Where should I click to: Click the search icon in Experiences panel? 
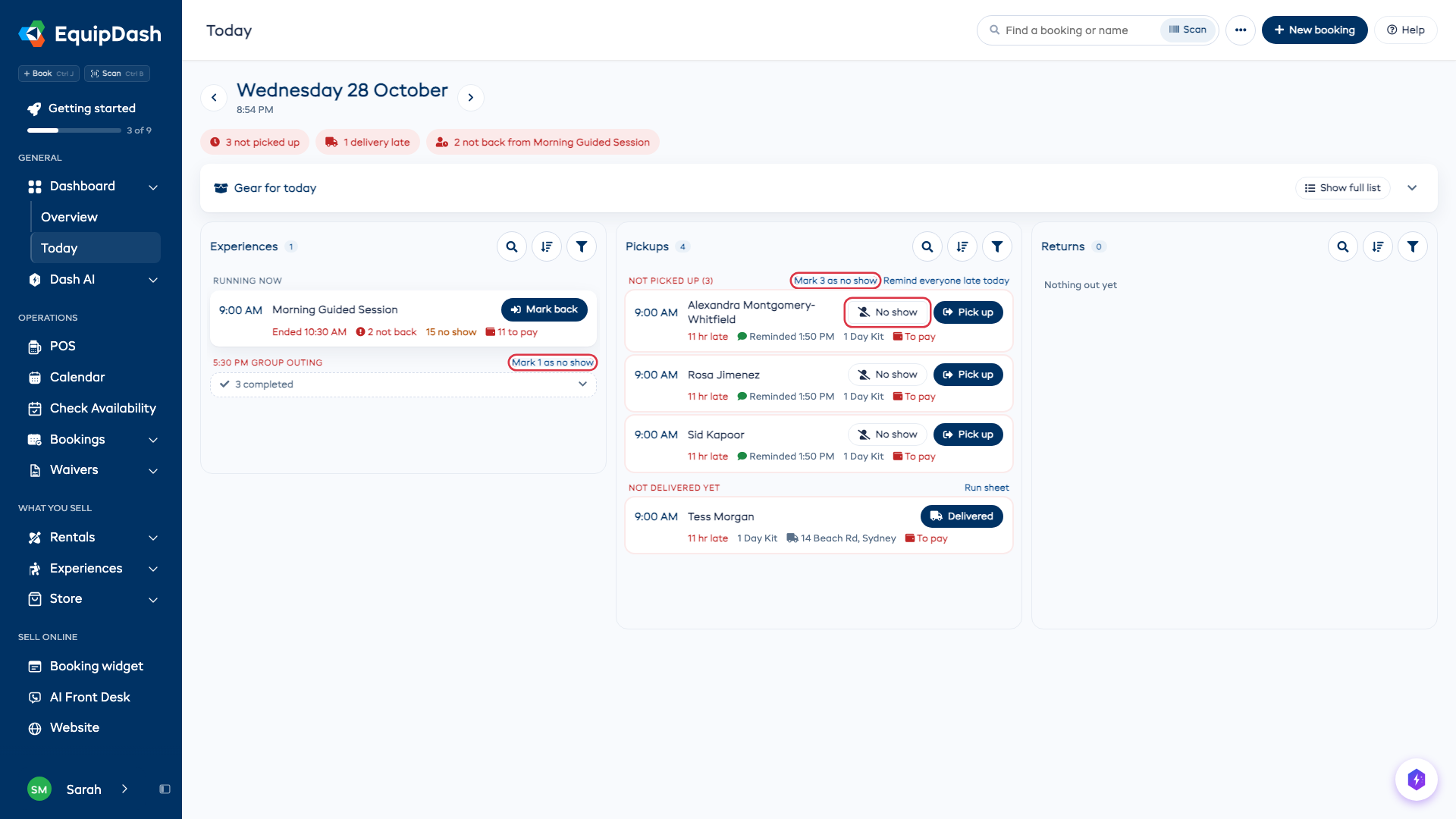pos(512,246)
